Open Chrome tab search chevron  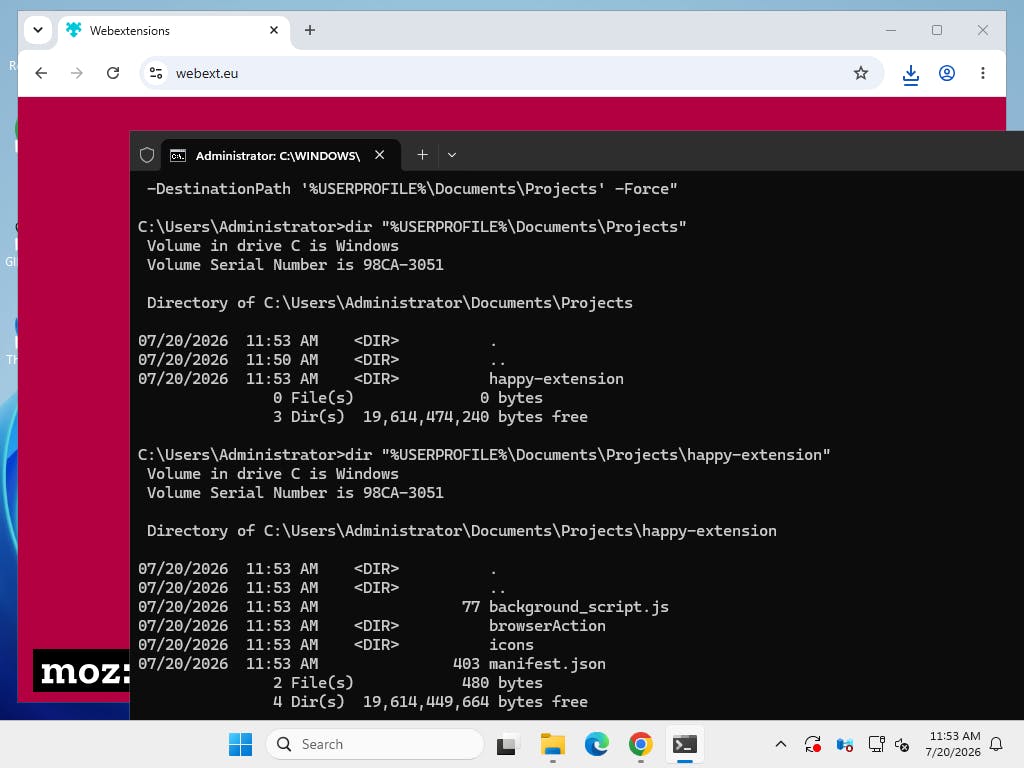coord(38,30)
